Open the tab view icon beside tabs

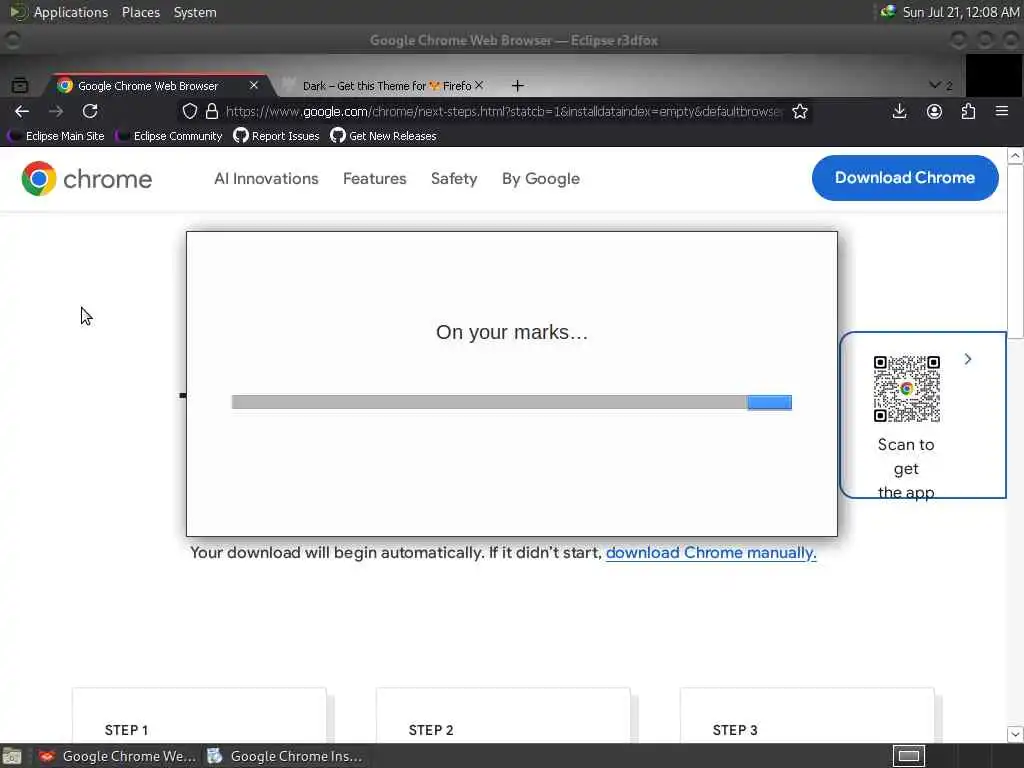pyautogui.click(x=20, y=85)
